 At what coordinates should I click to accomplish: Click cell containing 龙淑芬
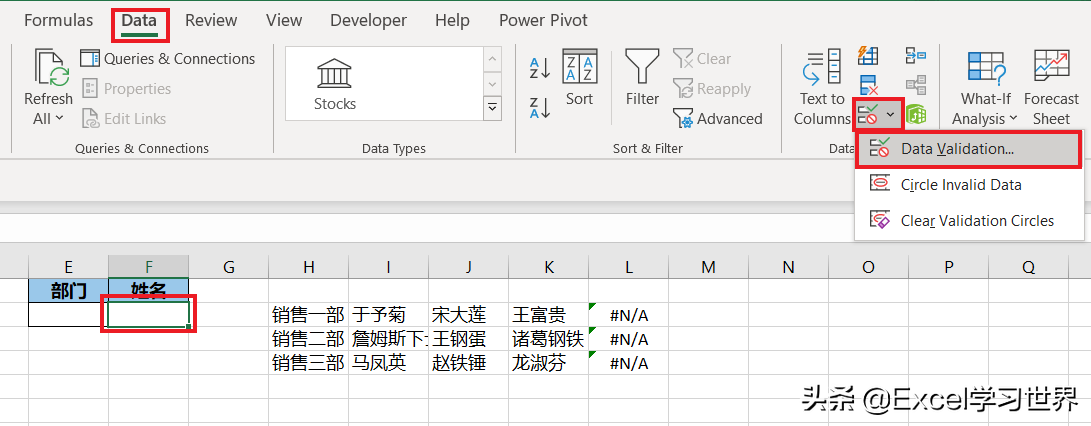(x=548, y=363)
